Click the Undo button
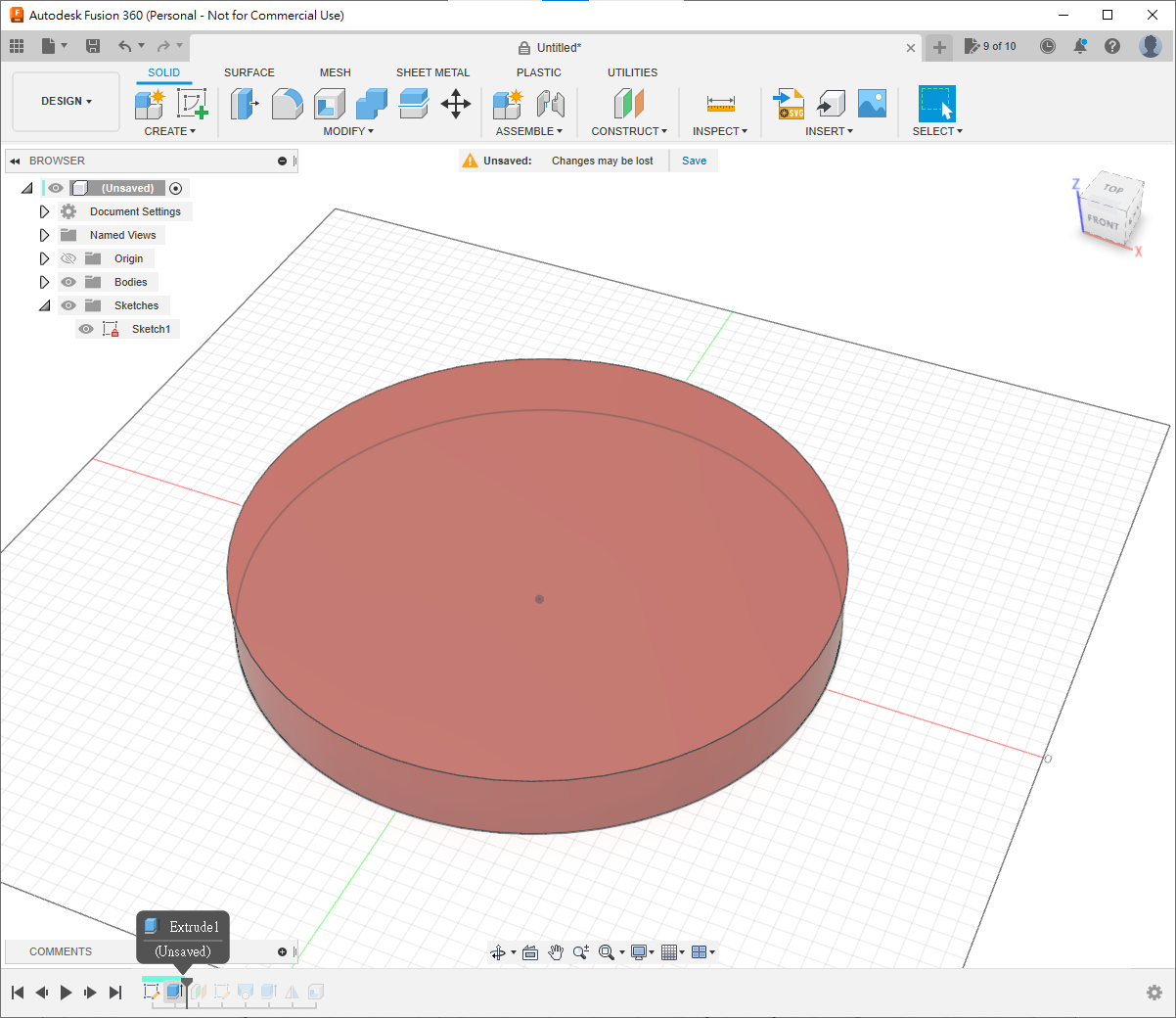Image resolution: width=1176 pixels, height=1018 pixels. pyautogui.click(x=124, y=46)
